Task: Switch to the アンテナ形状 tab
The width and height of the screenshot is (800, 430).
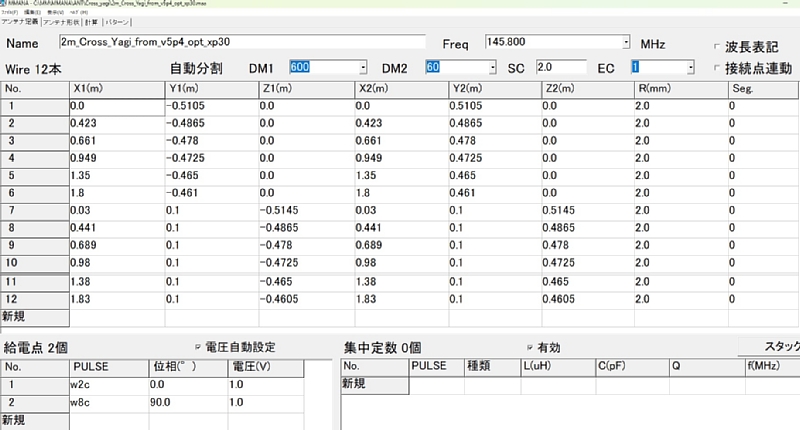Action: (59, 22)
